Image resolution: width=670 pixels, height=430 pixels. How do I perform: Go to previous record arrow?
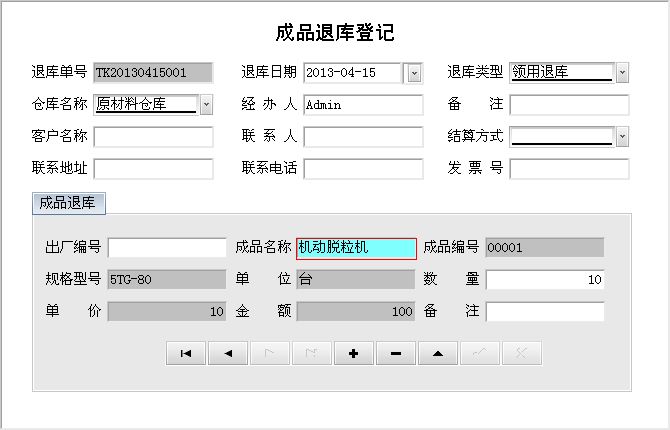228,353
